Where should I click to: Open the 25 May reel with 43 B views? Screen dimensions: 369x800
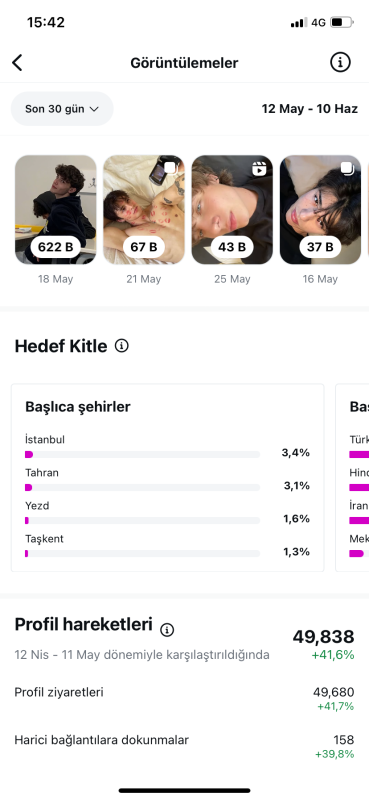232,210
